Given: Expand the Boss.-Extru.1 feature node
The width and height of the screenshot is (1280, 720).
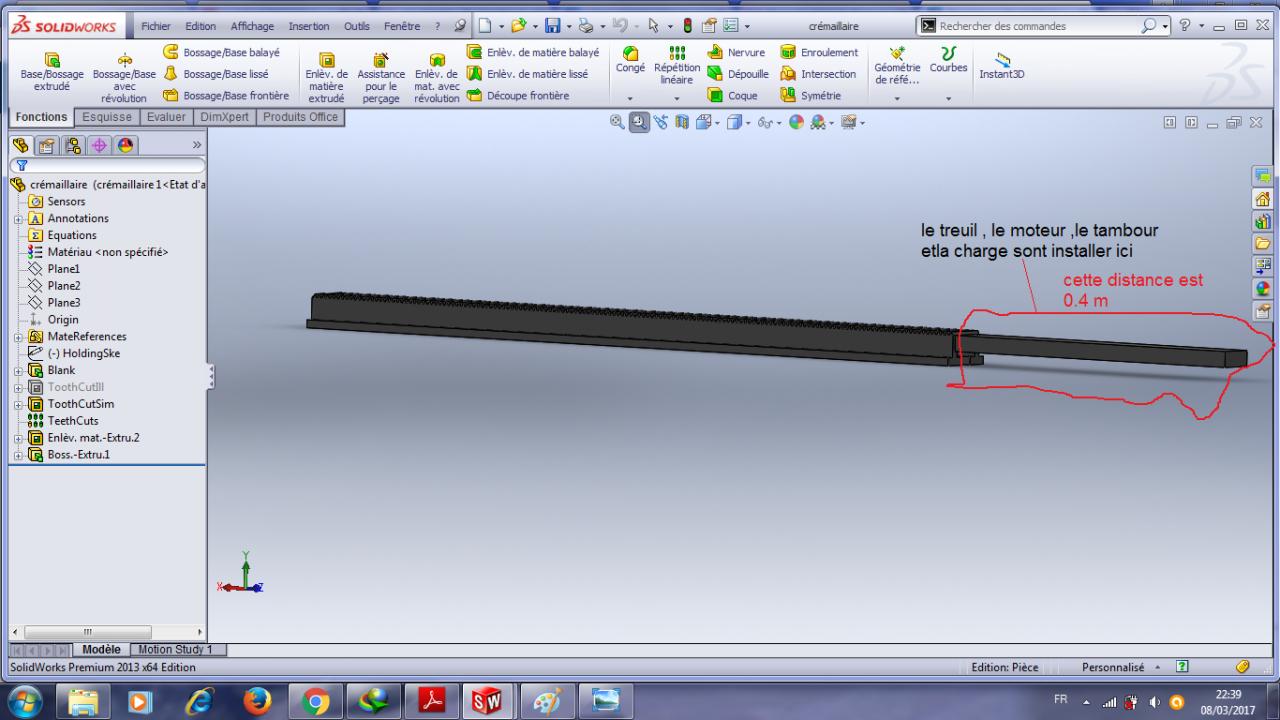Looking at the screenshot, I should pos(17,455).
